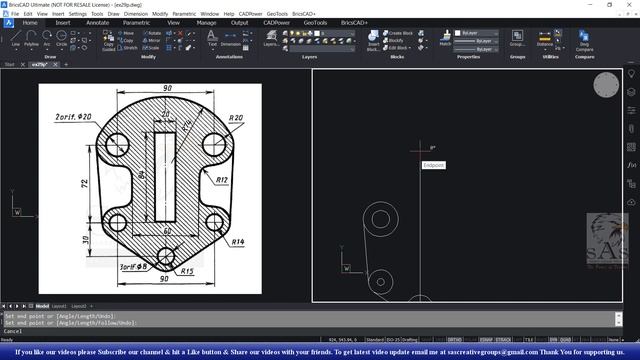Expand the Line tool dropdown arrow

pos(16,50)
